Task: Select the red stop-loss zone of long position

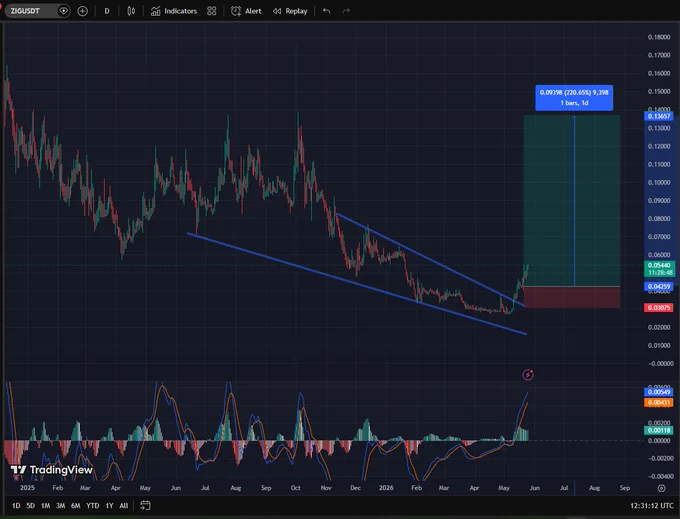Action: [572, 297]
